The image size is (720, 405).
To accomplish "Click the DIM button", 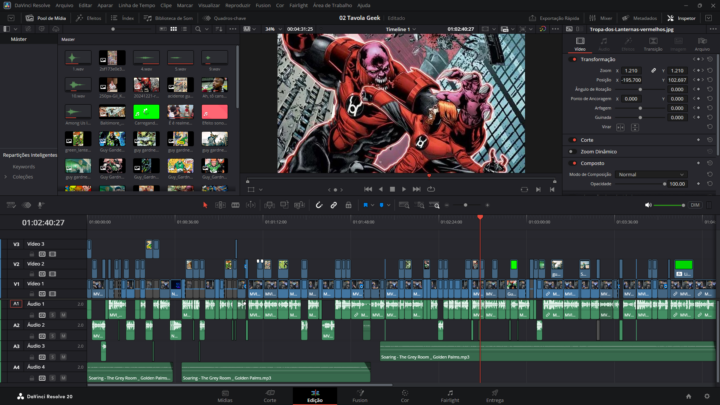I will [x=695, y=205].
